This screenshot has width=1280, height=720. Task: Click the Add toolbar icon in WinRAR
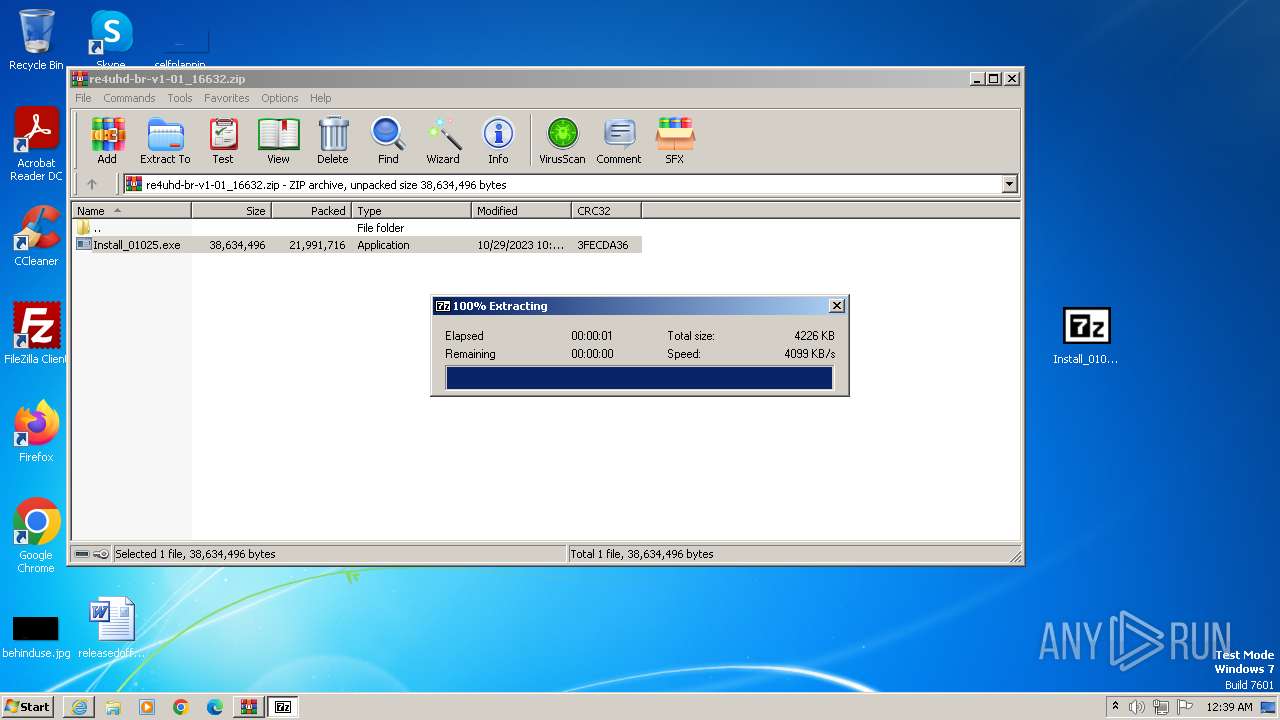[x=107, y=140]
